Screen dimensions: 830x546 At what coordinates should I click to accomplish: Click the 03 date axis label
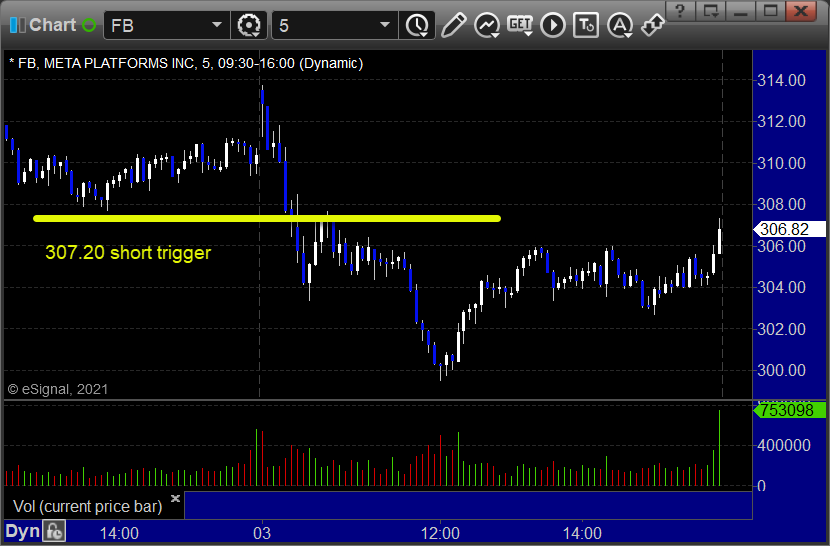click(x=261, y=533)
